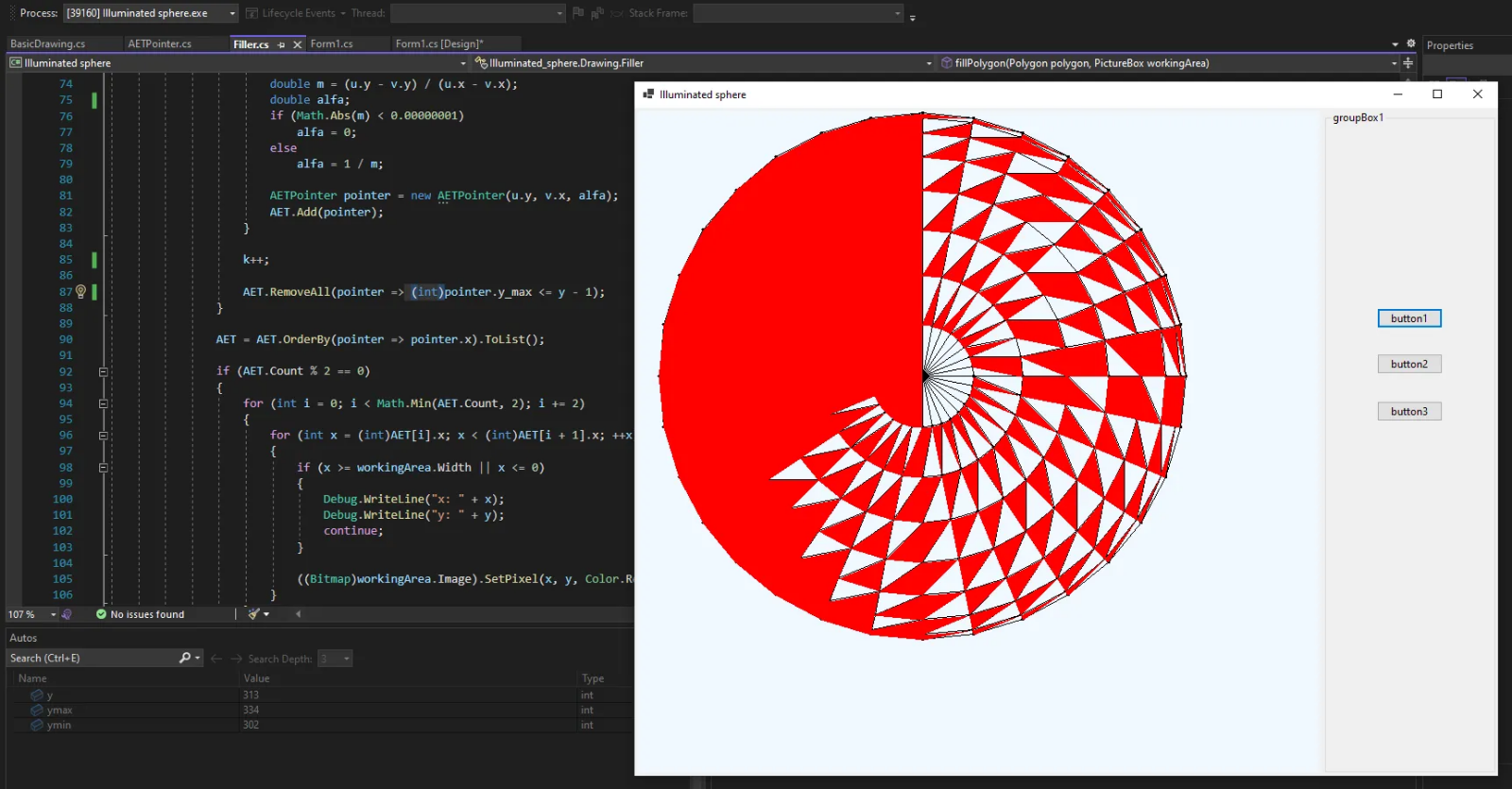Viewport: 1512px width, 789px height.
Task: Click the lightbulb quick actions icon
Action: [80, 292]
